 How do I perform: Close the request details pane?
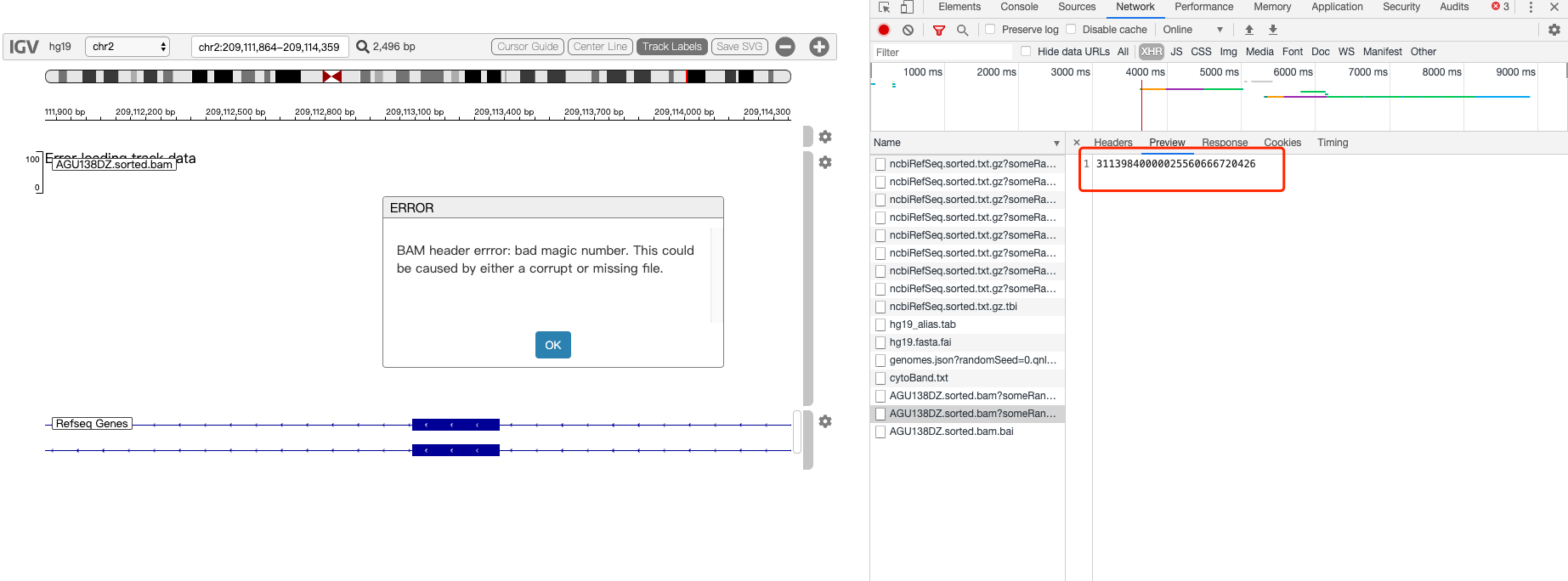(1077, 143)
